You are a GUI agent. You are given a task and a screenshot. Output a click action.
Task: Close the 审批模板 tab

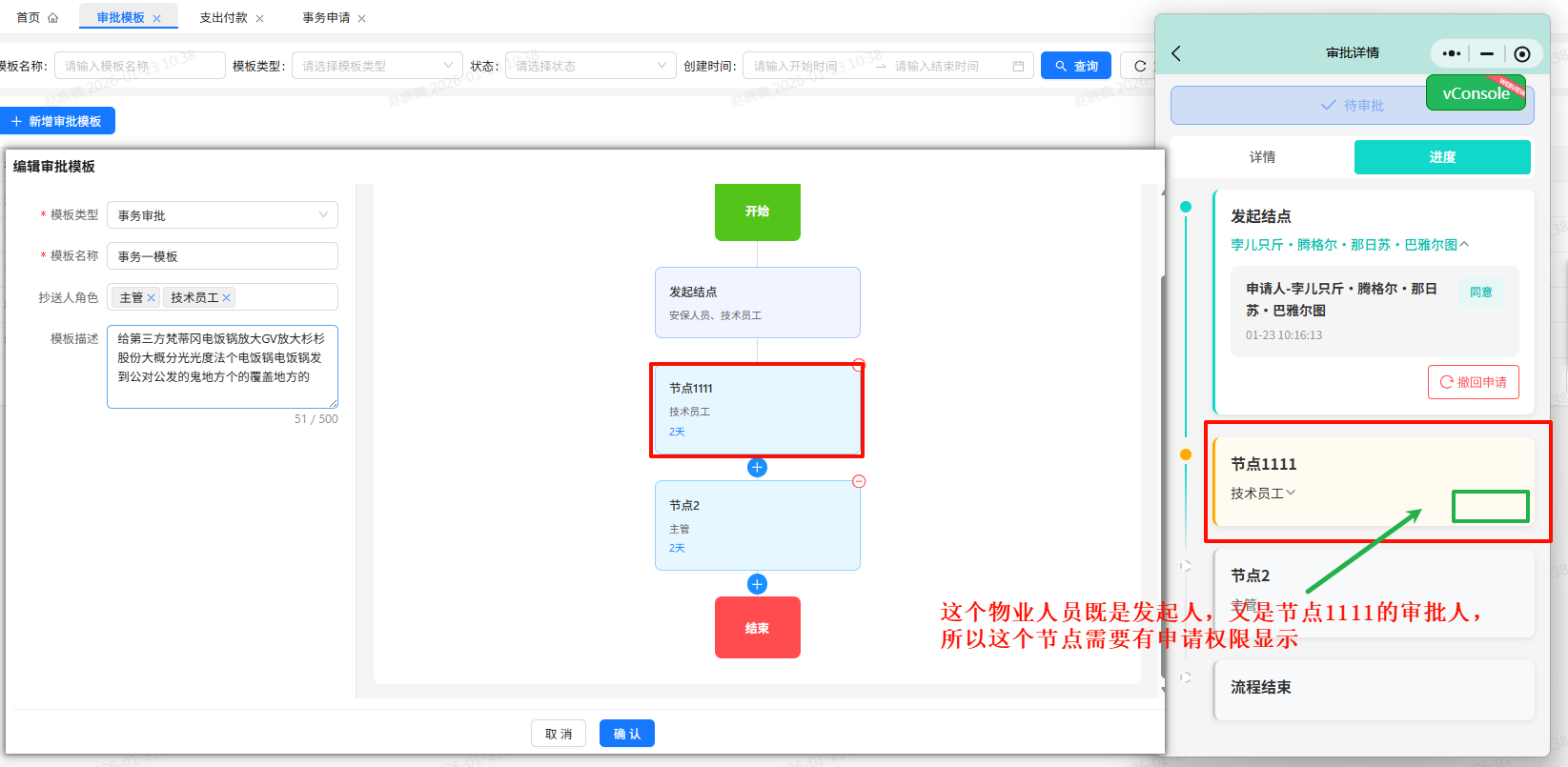point(156,18)
